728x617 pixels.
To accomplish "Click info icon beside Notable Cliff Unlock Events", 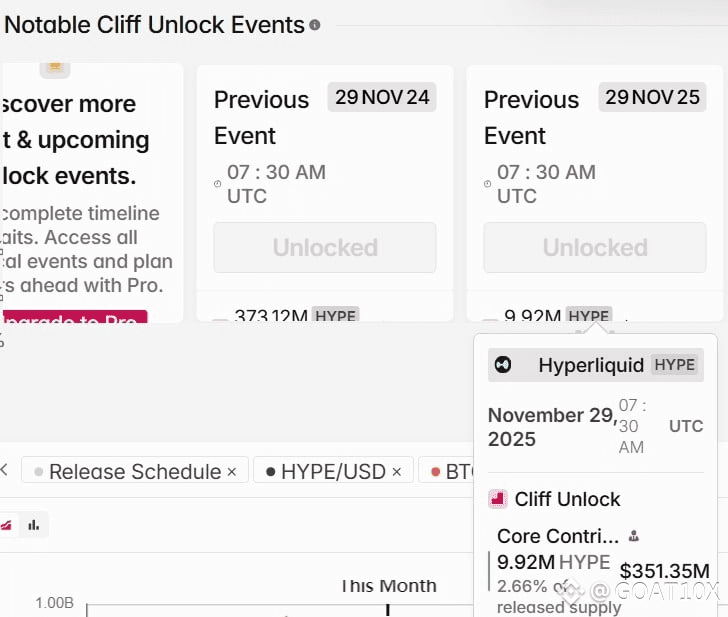I will [315, 25].
